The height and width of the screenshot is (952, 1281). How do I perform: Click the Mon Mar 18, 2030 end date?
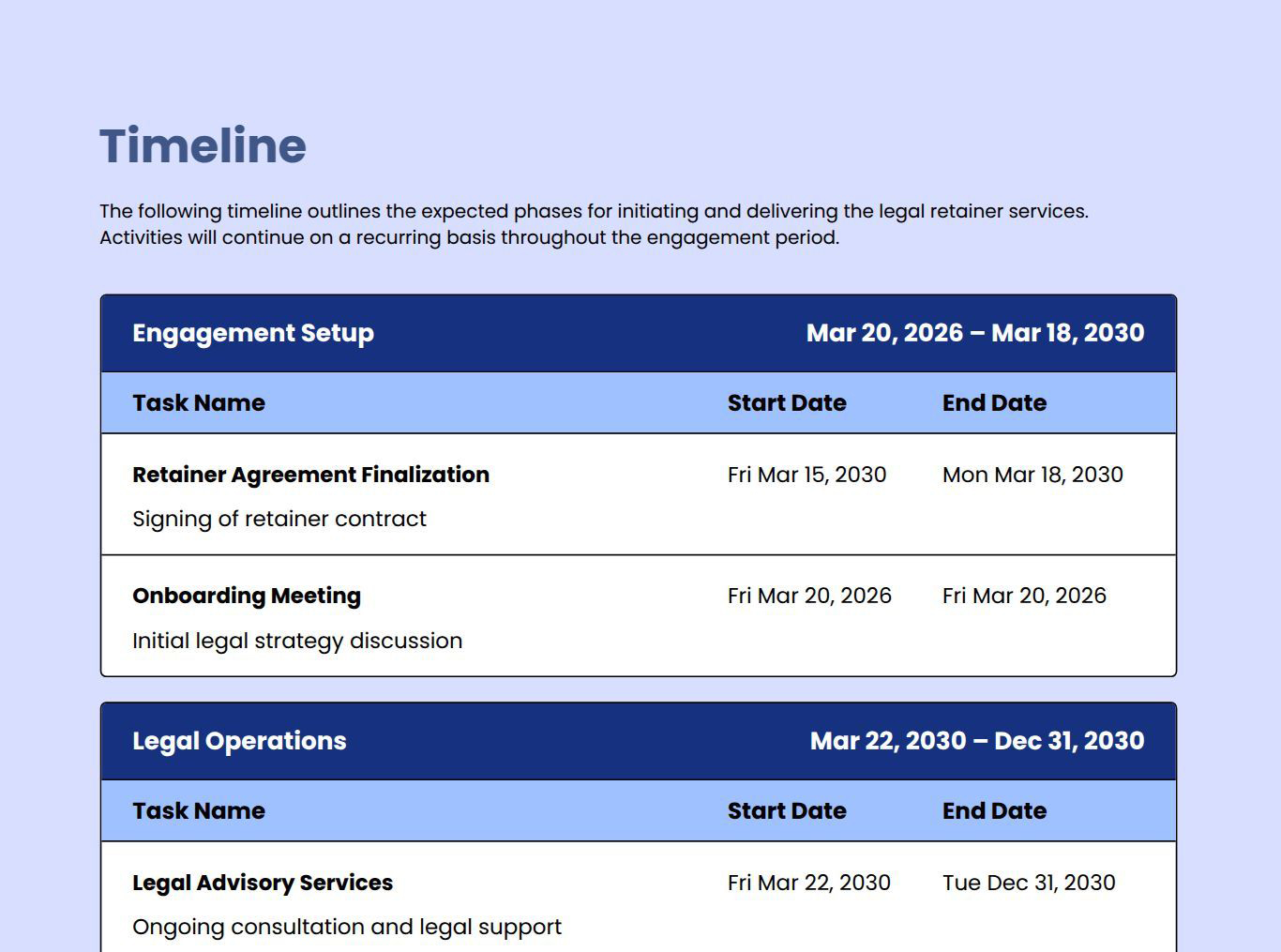tap(1032, 475)
